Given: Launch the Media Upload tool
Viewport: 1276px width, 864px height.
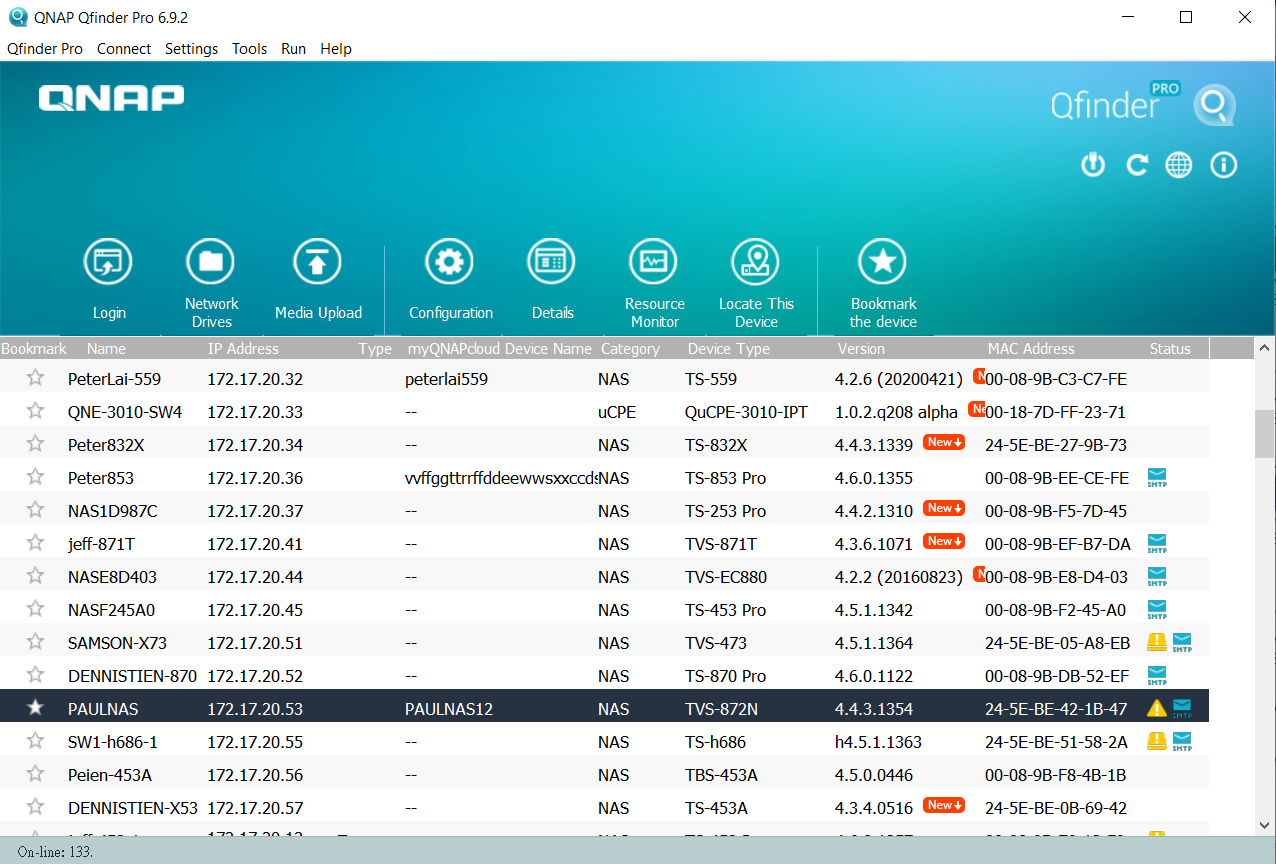Looking at the screenshot, I should pos(317,263).
